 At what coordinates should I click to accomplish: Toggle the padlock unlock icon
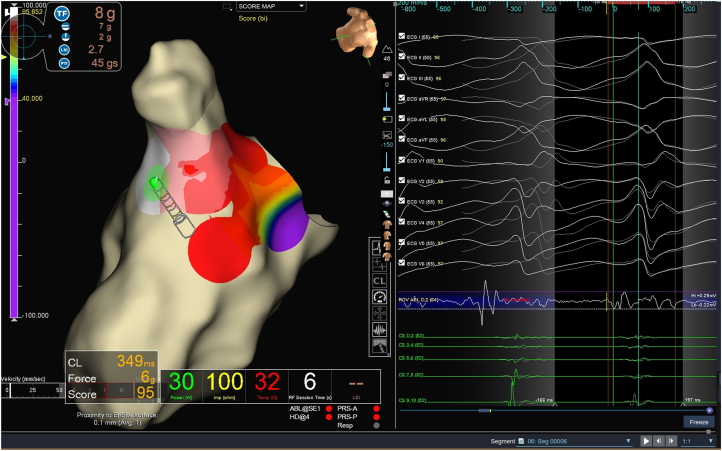[386, 180]
